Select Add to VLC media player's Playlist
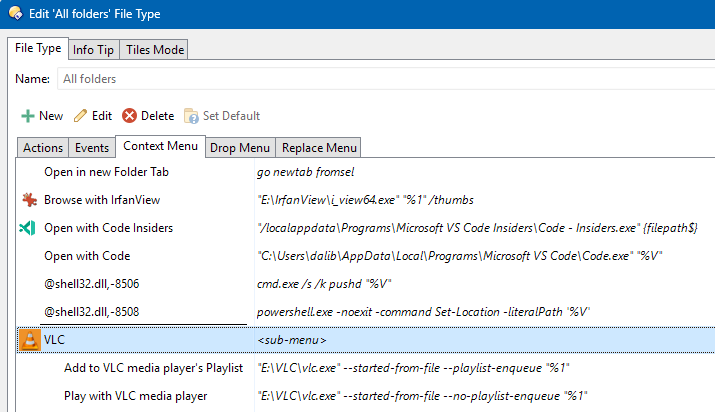715x412 pixels. click(154, 368)
